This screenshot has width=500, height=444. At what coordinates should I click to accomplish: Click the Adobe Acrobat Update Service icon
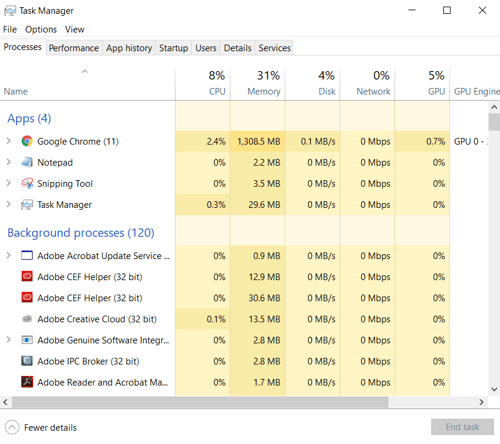pos(27,256)
